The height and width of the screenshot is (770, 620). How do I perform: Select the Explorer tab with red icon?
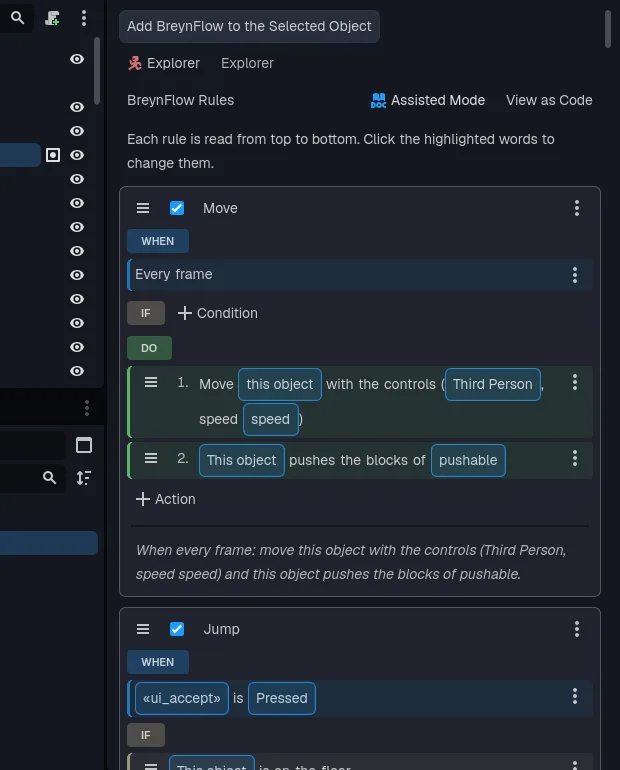(x=164, y=63)
